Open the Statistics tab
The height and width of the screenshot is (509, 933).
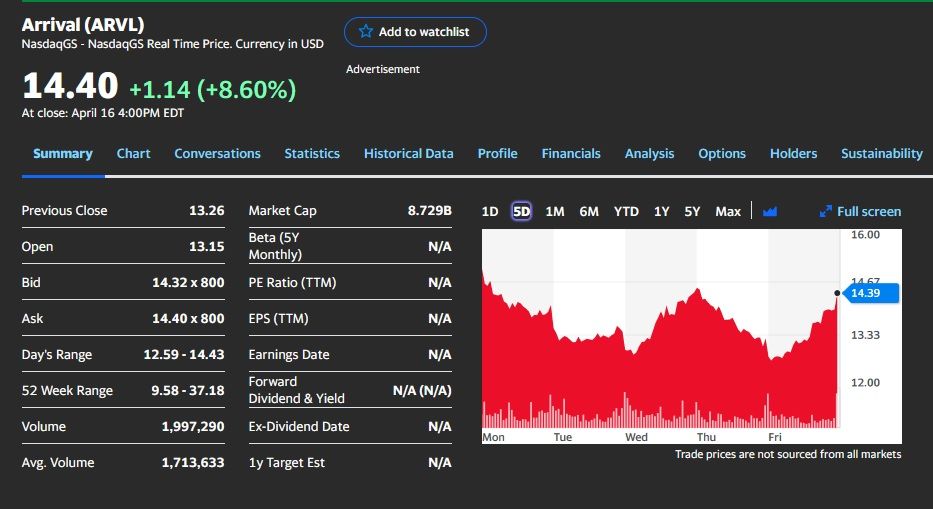[x=312, y=153]
